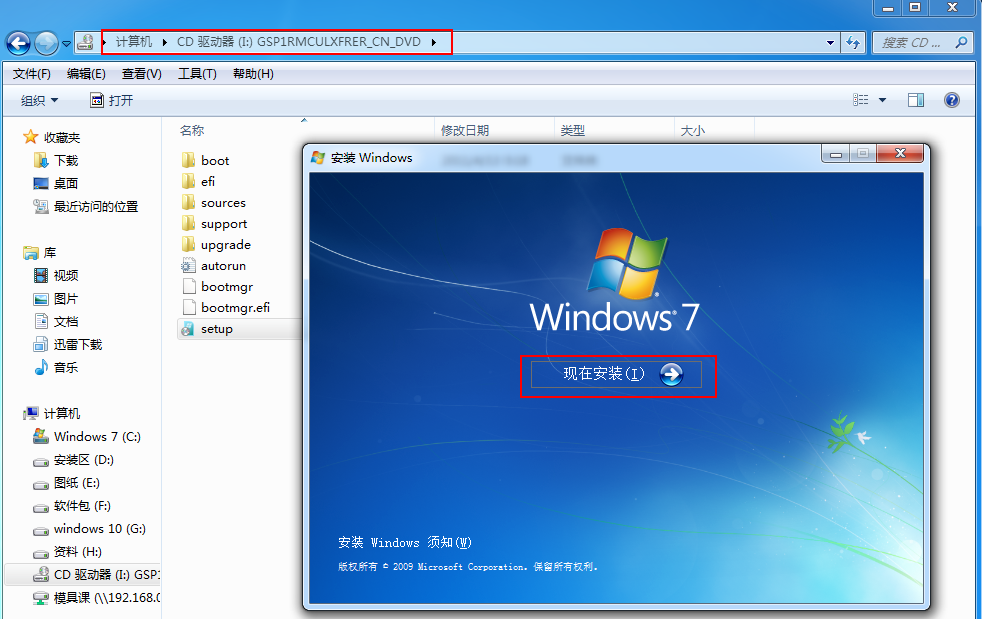The height and width of the screenshot is (619, 982).
Task: Open the 文件(F) menu
Action: coord(31,74)
